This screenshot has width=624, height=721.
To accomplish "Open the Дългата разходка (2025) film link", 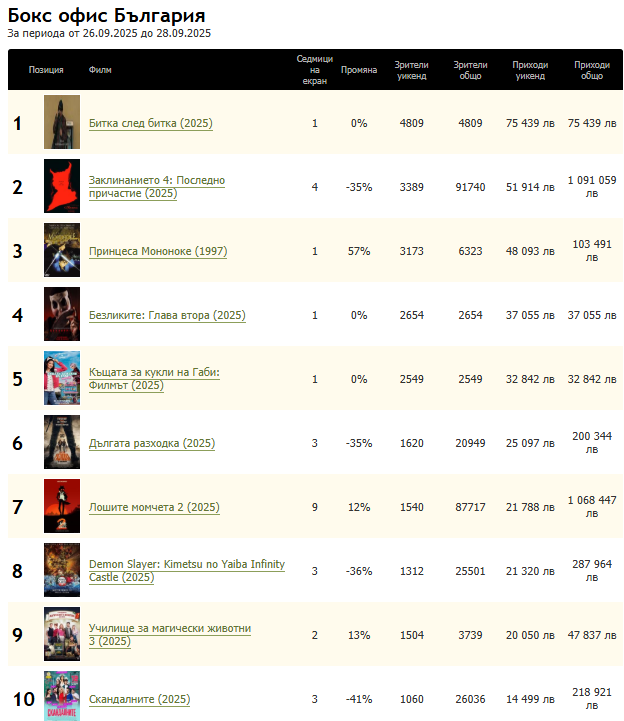I will pyautogui.click(x=151, y=444).
